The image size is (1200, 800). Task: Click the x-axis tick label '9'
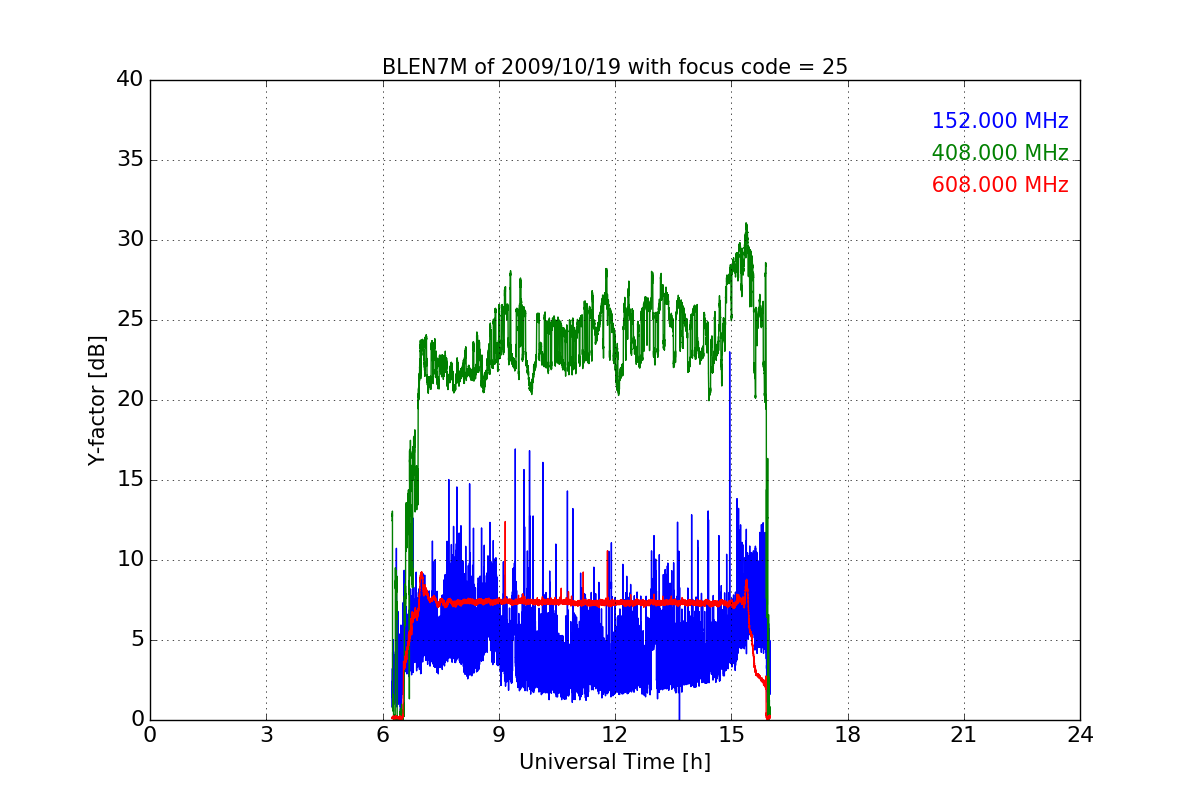(x=499, y=735)
